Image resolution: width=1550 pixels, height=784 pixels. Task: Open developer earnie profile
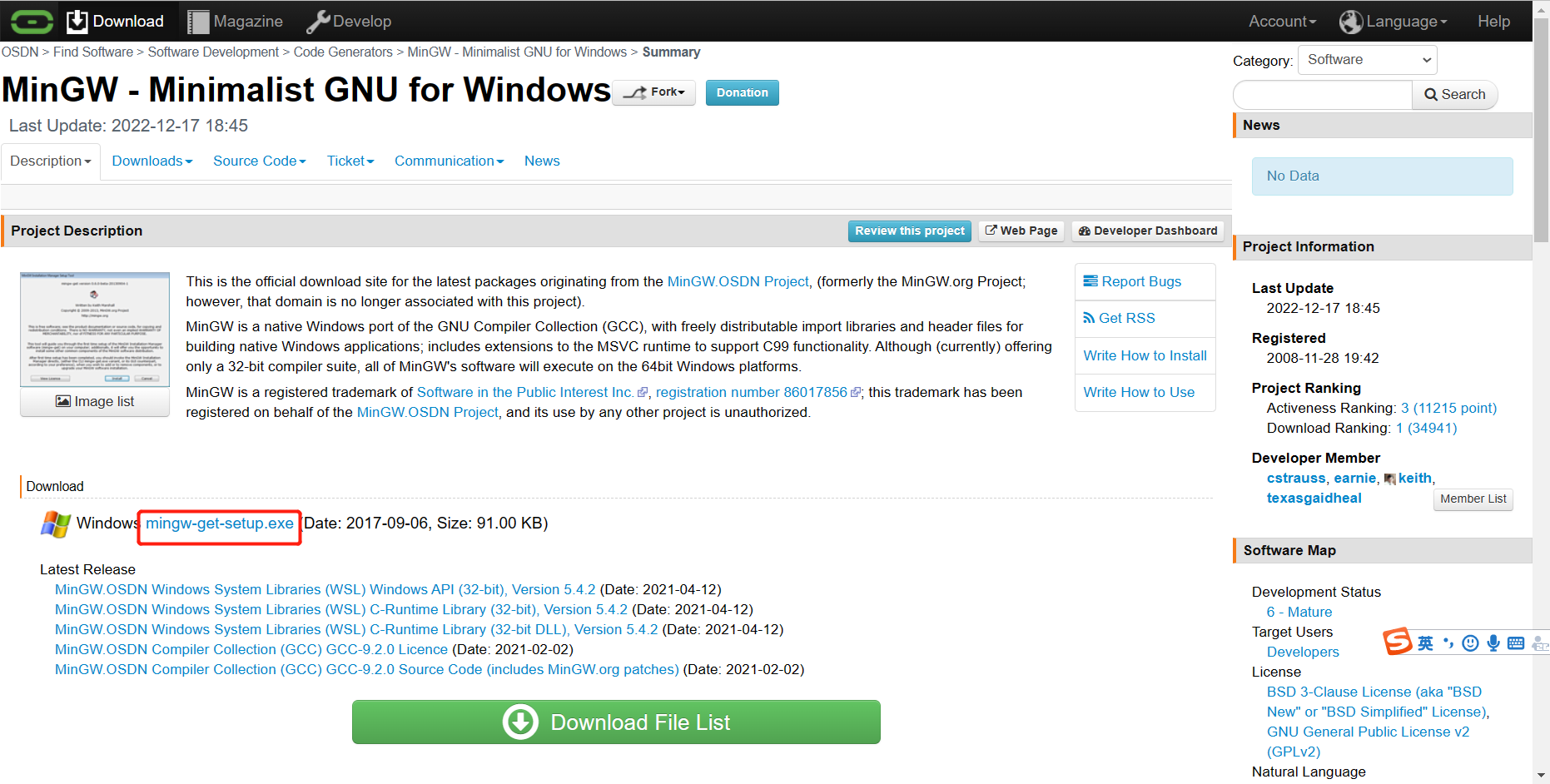click(x=1355, y=478)
